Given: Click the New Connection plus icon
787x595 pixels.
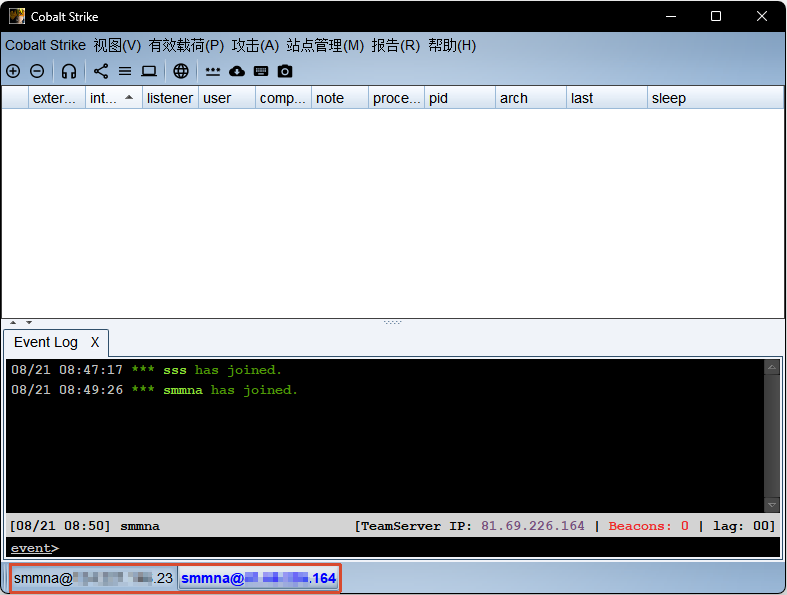Looking at the screenshot, I should click(x=13, y=71).
